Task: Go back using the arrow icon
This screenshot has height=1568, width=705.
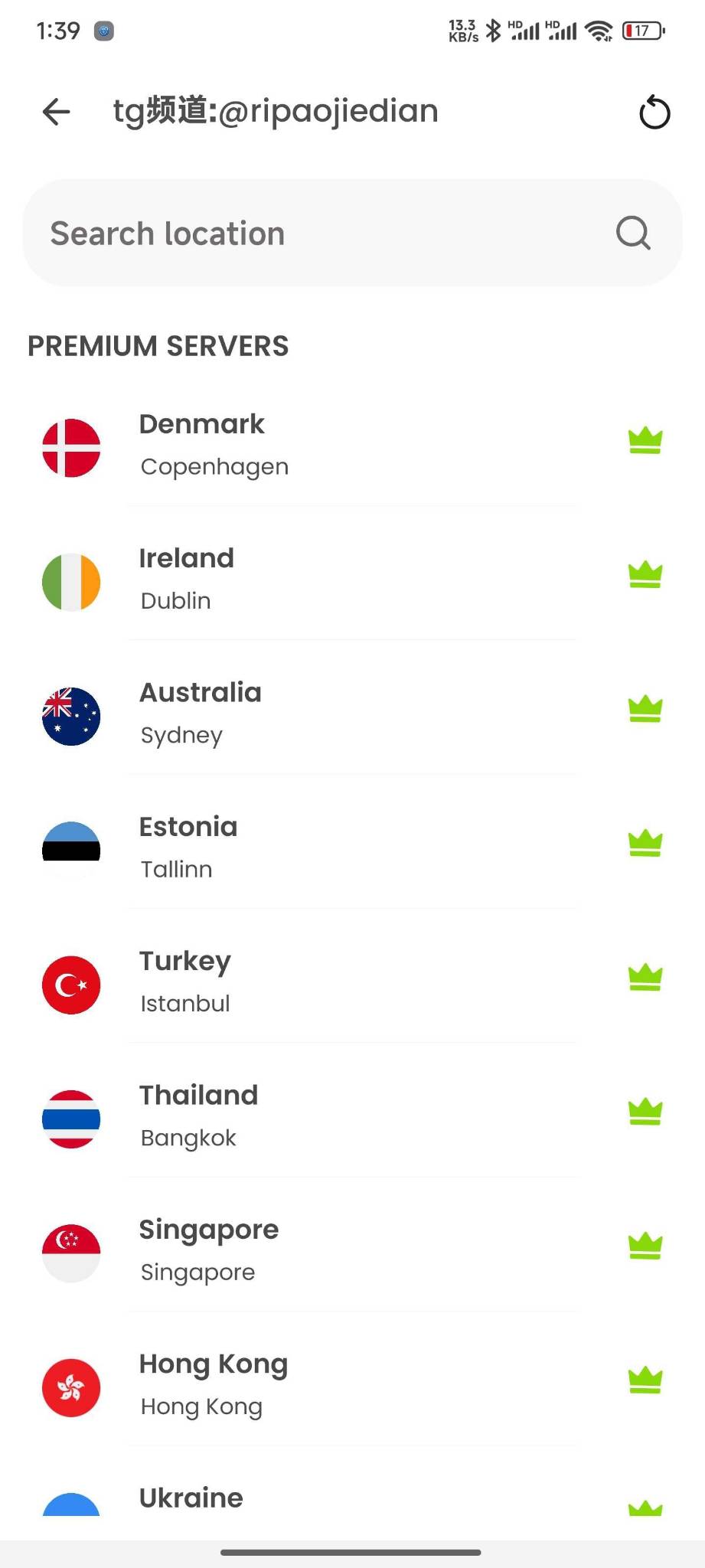Action: (x=56, y=112)
